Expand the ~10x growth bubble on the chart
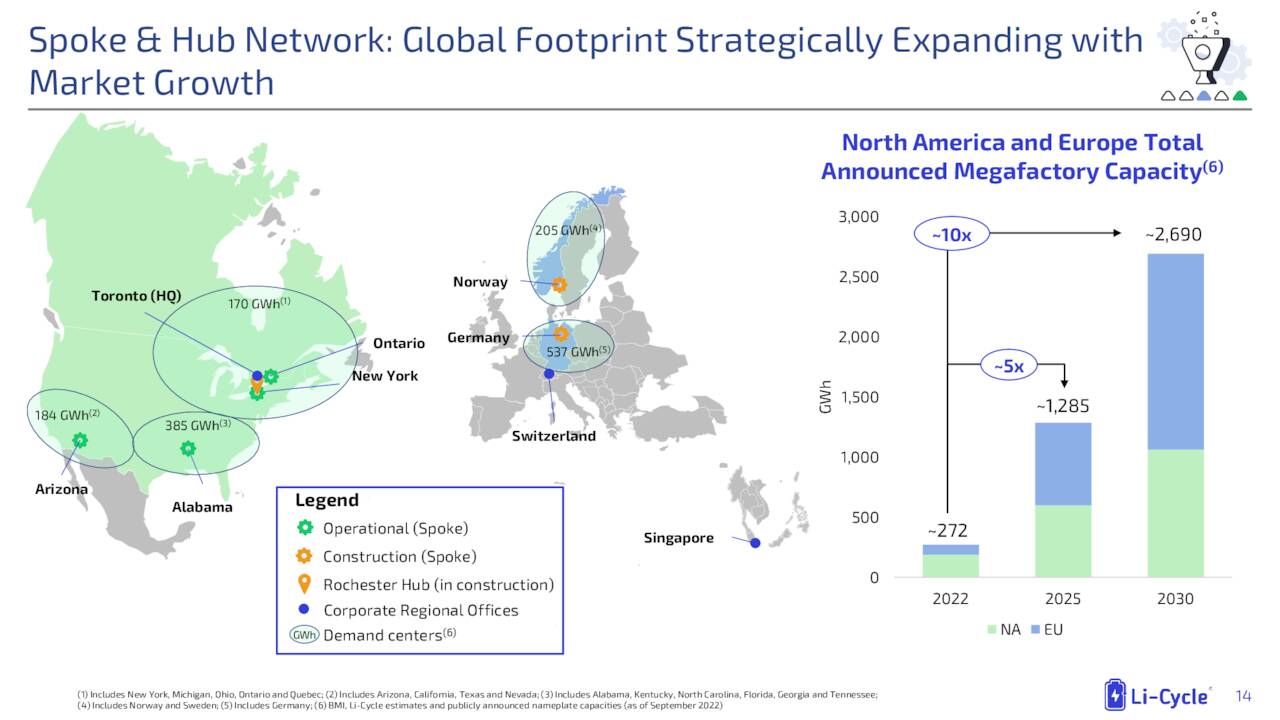The height and width of the screenshot is (720, 1280). pos(951,233)
